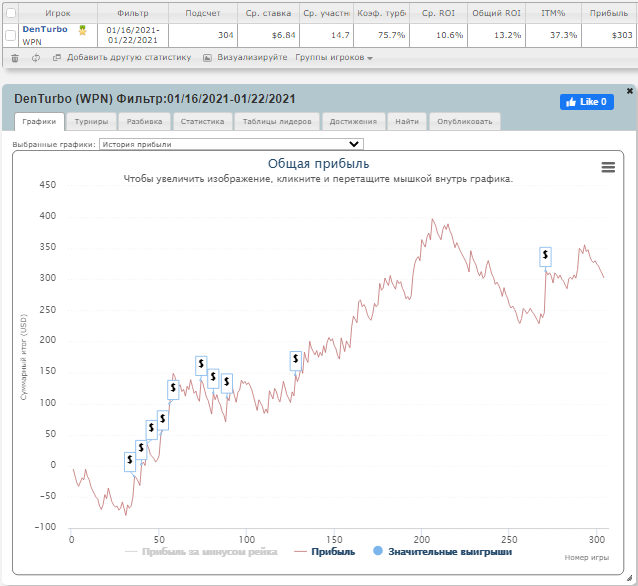The height and width of the screenshot is (586, 638).
Task: Open the Достижения tab
Action: pyautogui.click(x=353, y=122)
